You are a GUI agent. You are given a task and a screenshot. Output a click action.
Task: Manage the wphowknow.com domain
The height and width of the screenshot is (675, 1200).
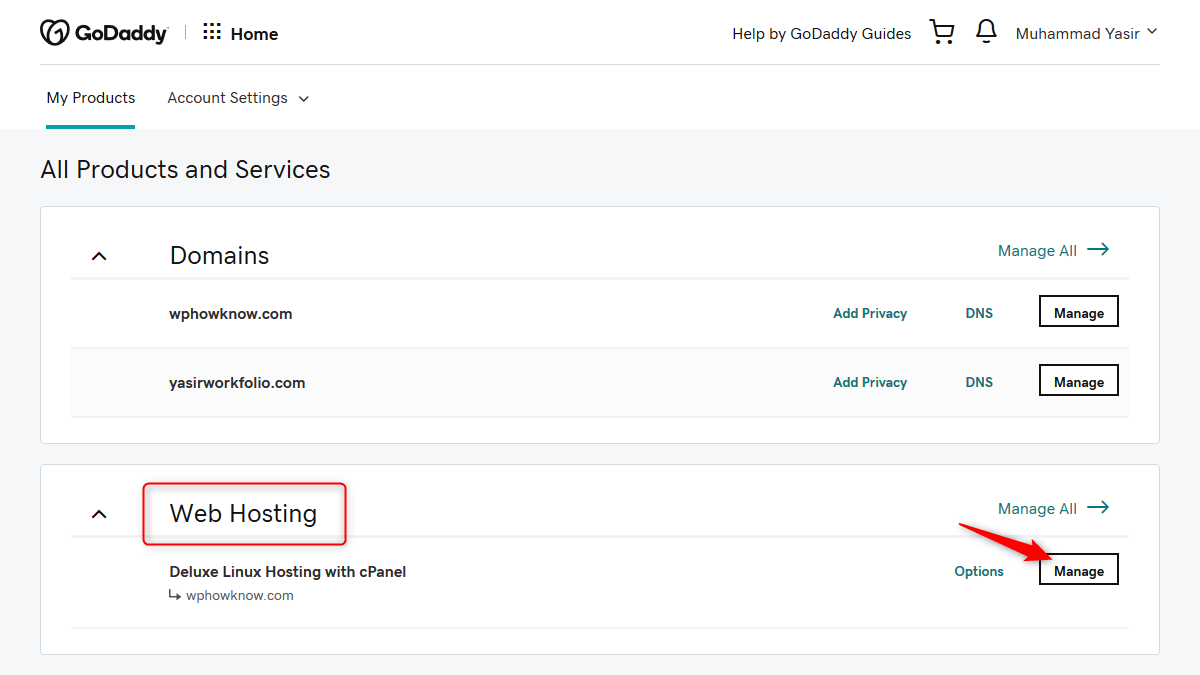(x=1079, y=312)
